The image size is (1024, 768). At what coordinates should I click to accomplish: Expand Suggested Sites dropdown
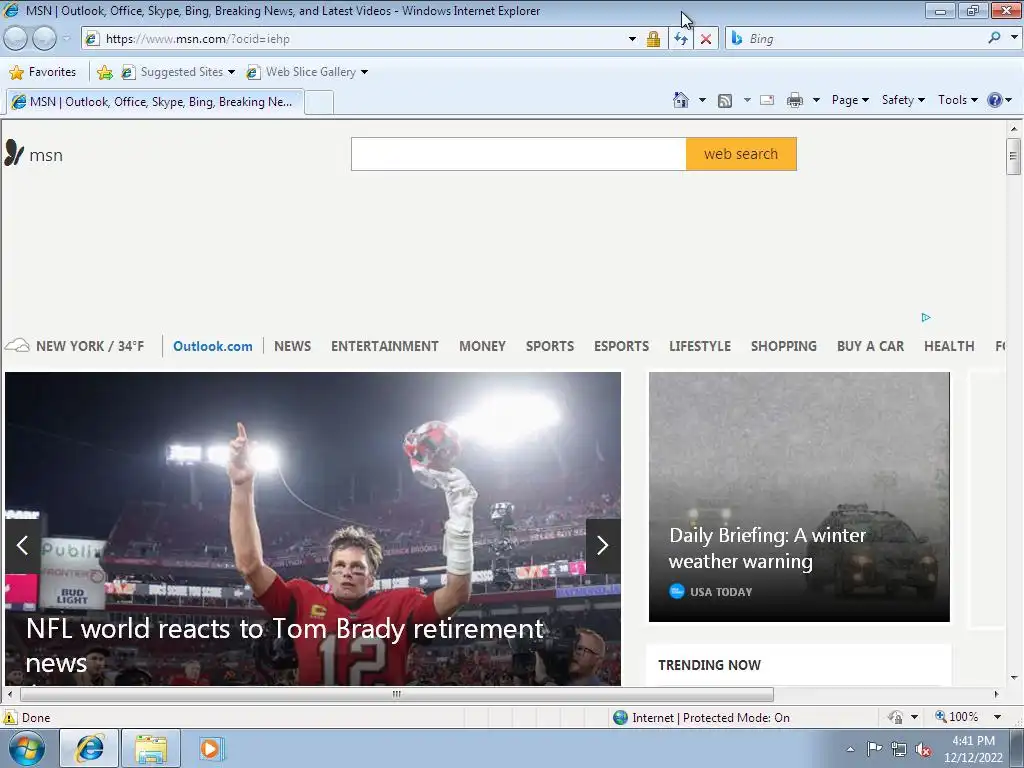coord(231,72)
